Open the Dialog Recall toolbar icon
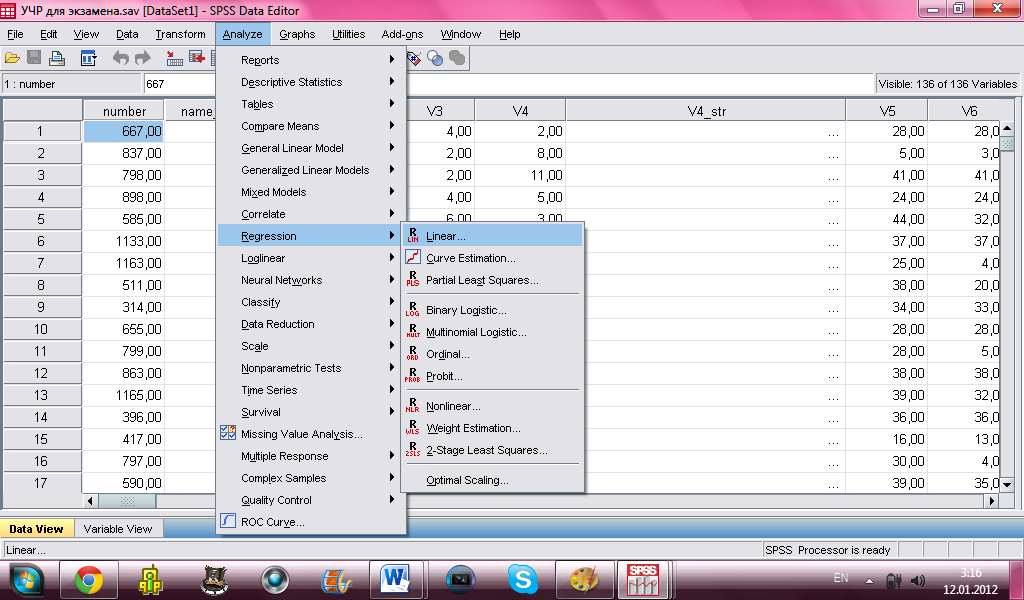 [88, 58]
